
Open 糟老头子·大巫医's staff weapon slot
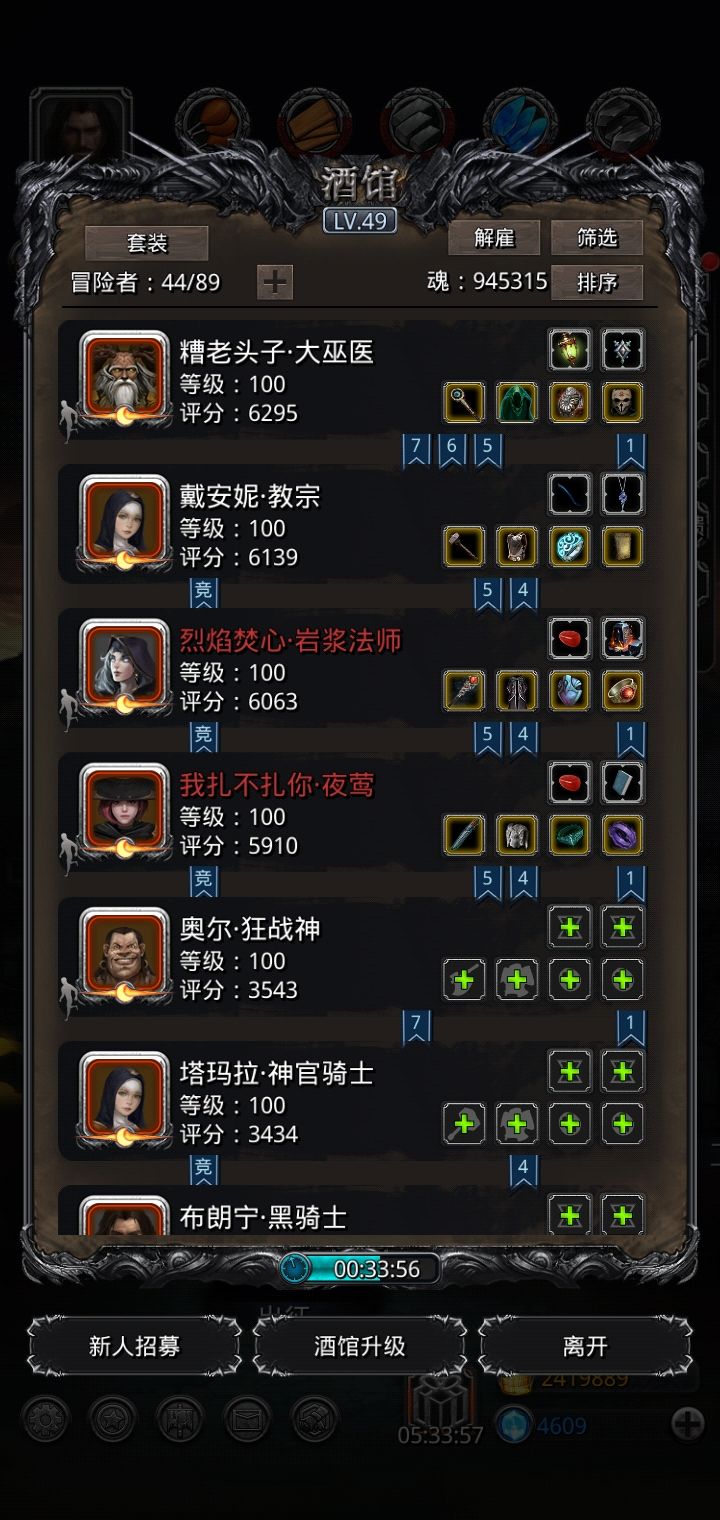point(464,403)
